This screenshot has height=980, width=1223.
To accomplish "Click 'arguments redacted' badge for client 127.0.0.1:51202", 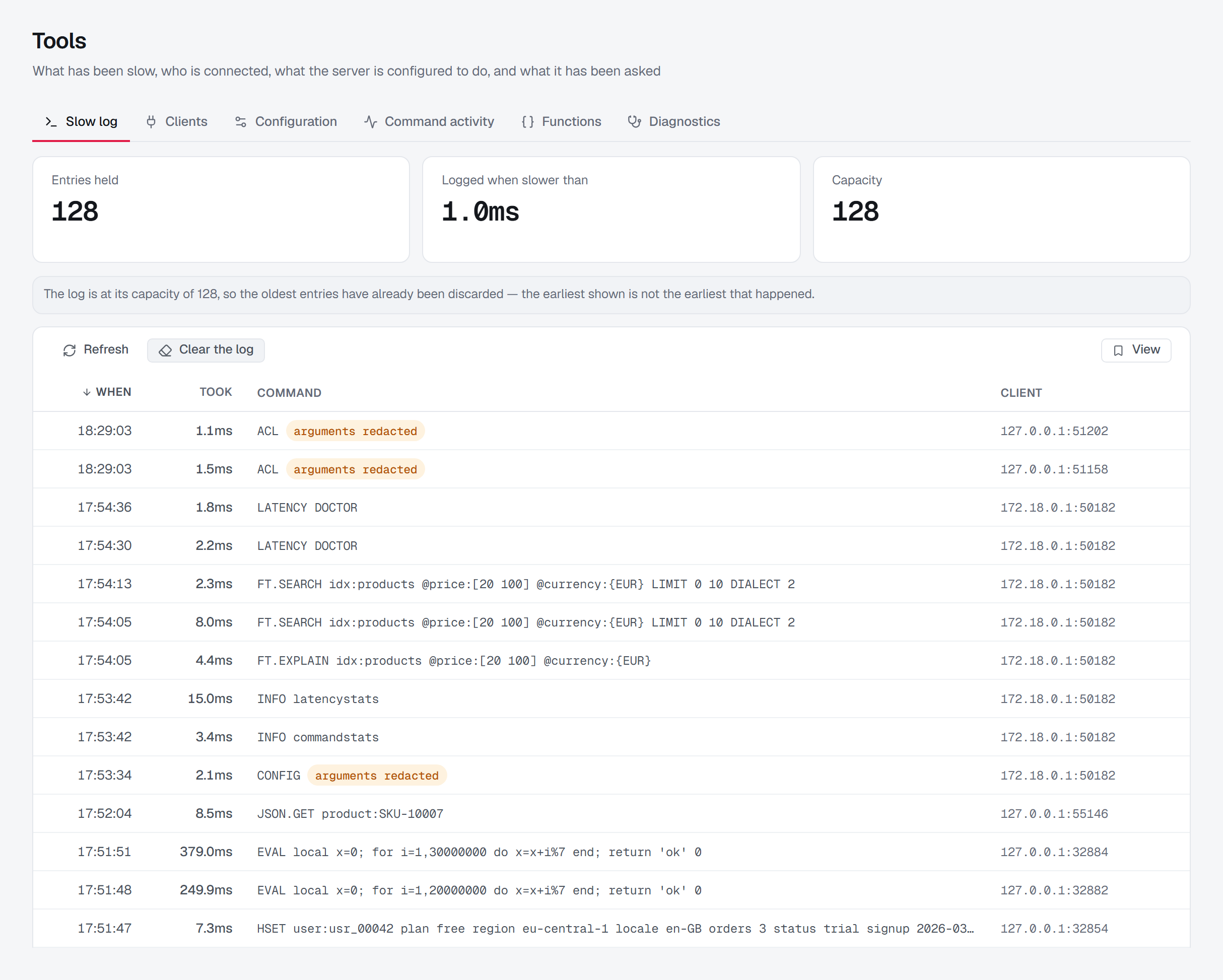I will click(355, 431).
